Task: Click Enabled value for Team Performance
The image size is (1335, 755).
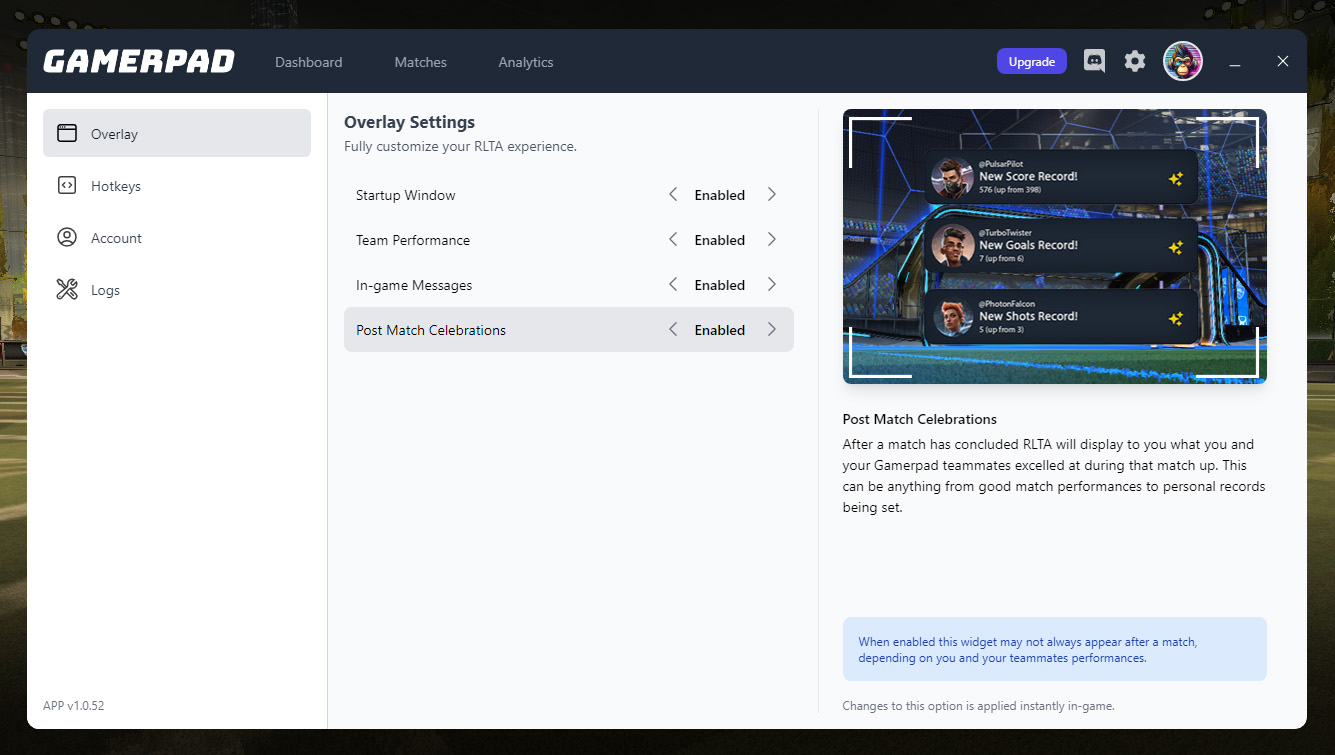Action: 720,240
